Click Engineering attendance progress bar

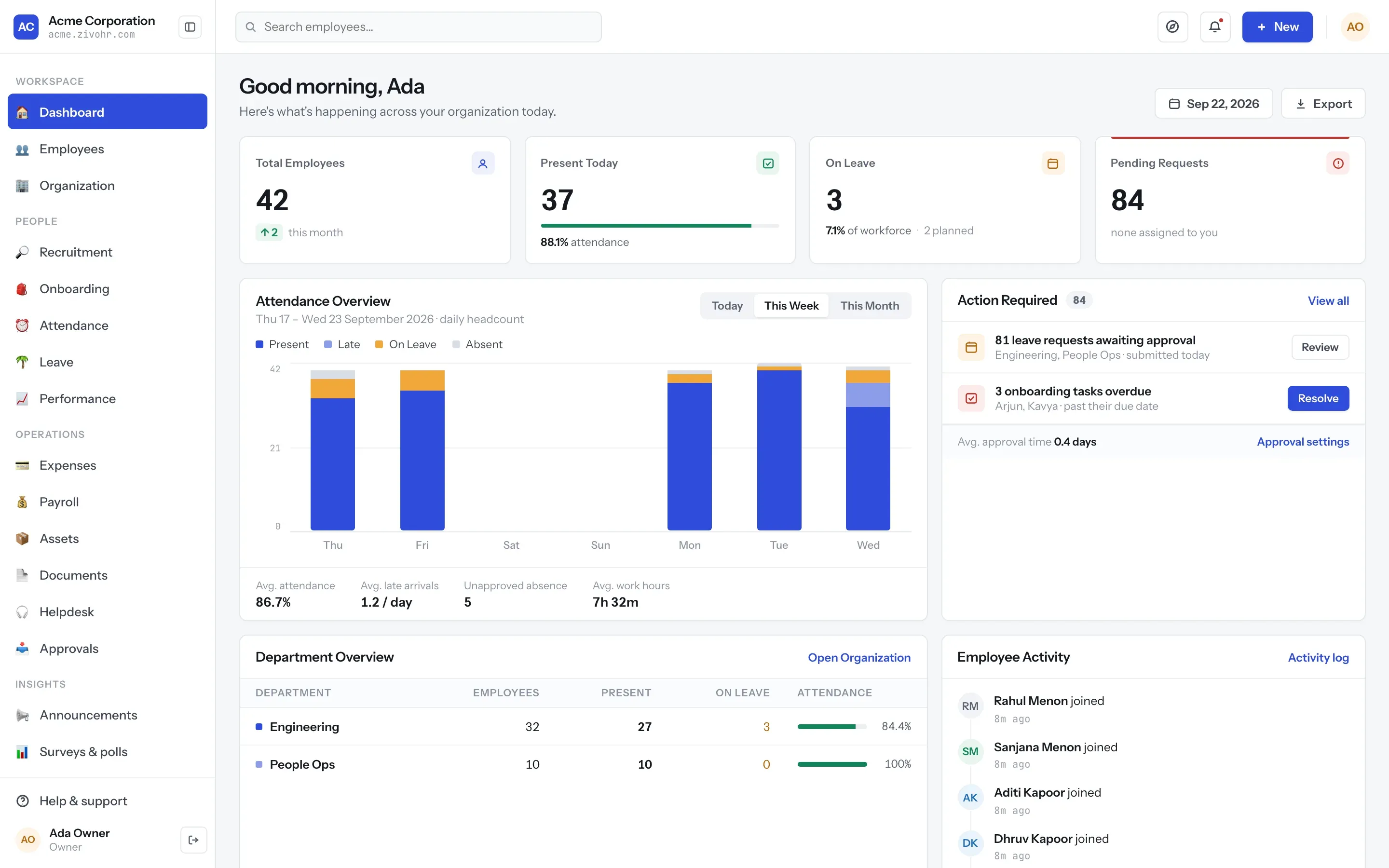point(831,727)
